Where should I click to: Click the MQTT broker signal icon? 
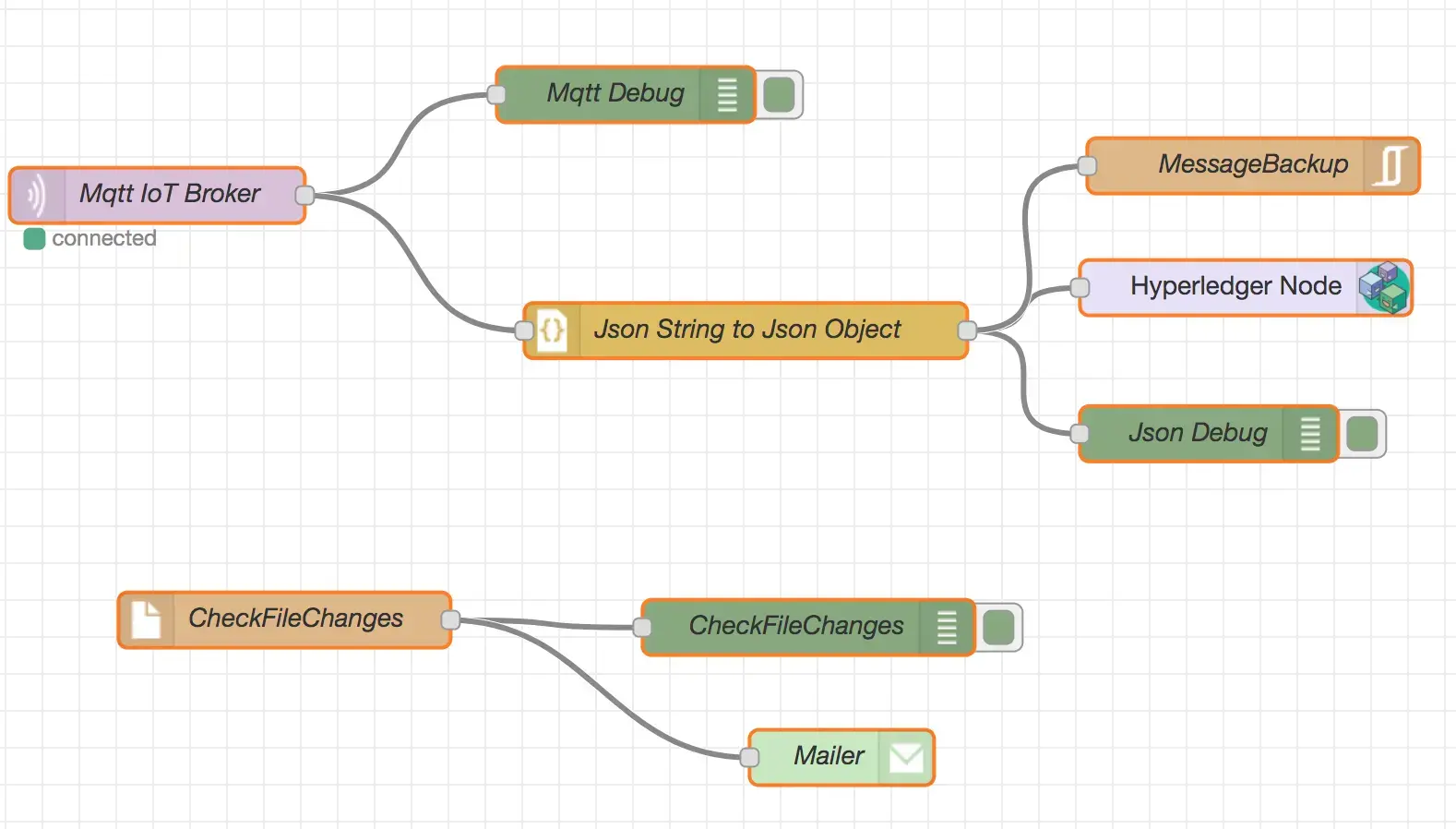pos(36,195)
